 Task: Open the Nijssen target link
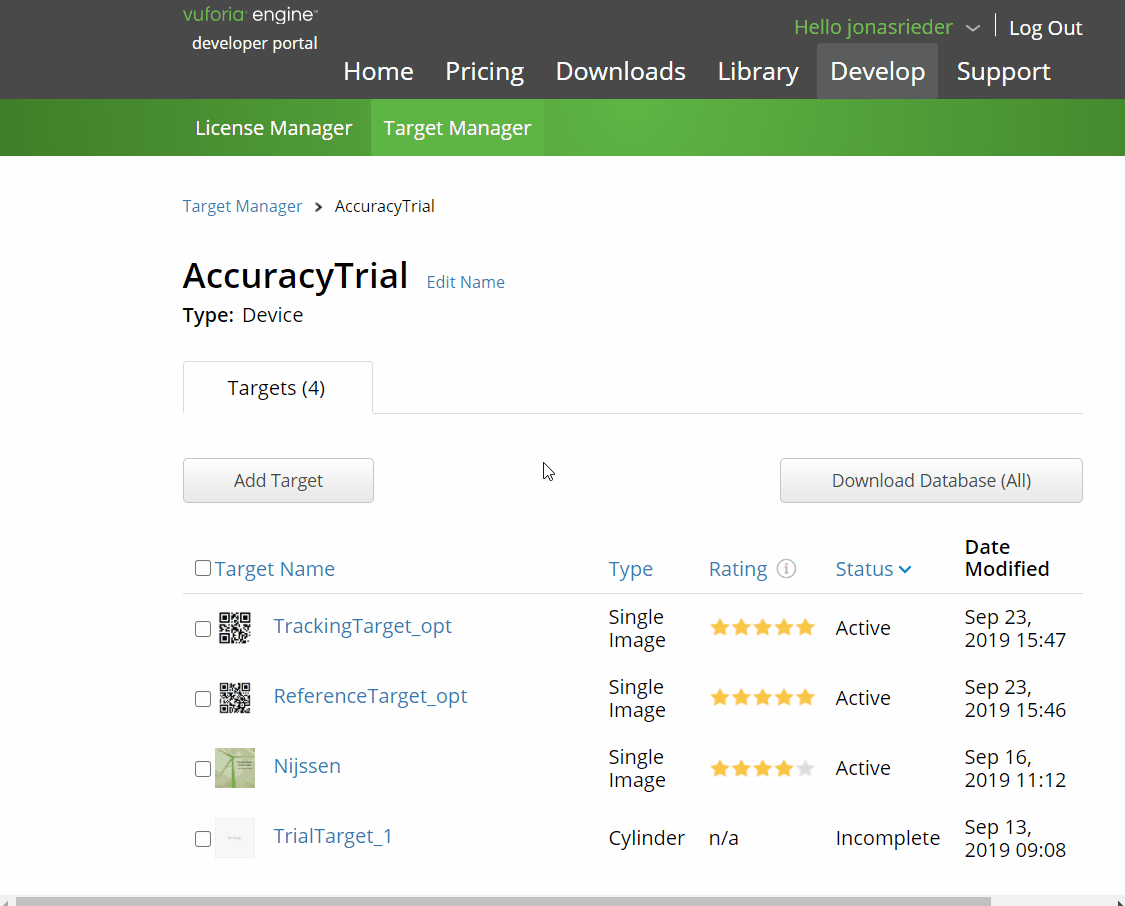[307, 766]
